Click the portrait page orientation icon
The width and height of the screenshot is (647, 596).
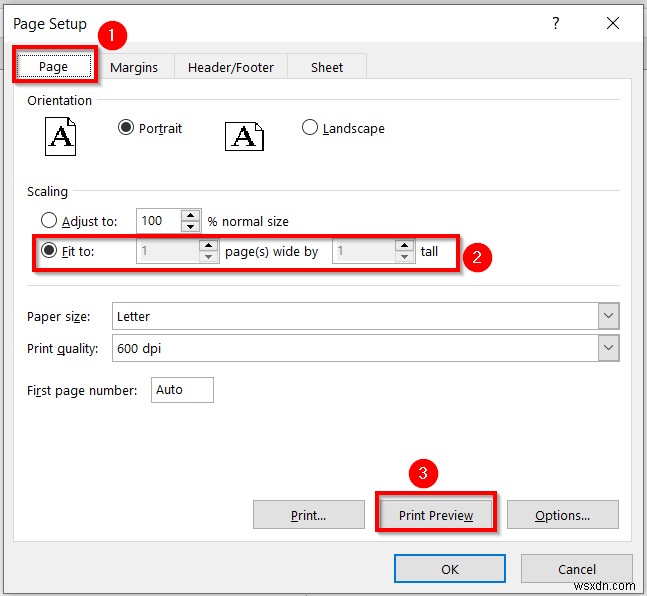click(60, 136)
